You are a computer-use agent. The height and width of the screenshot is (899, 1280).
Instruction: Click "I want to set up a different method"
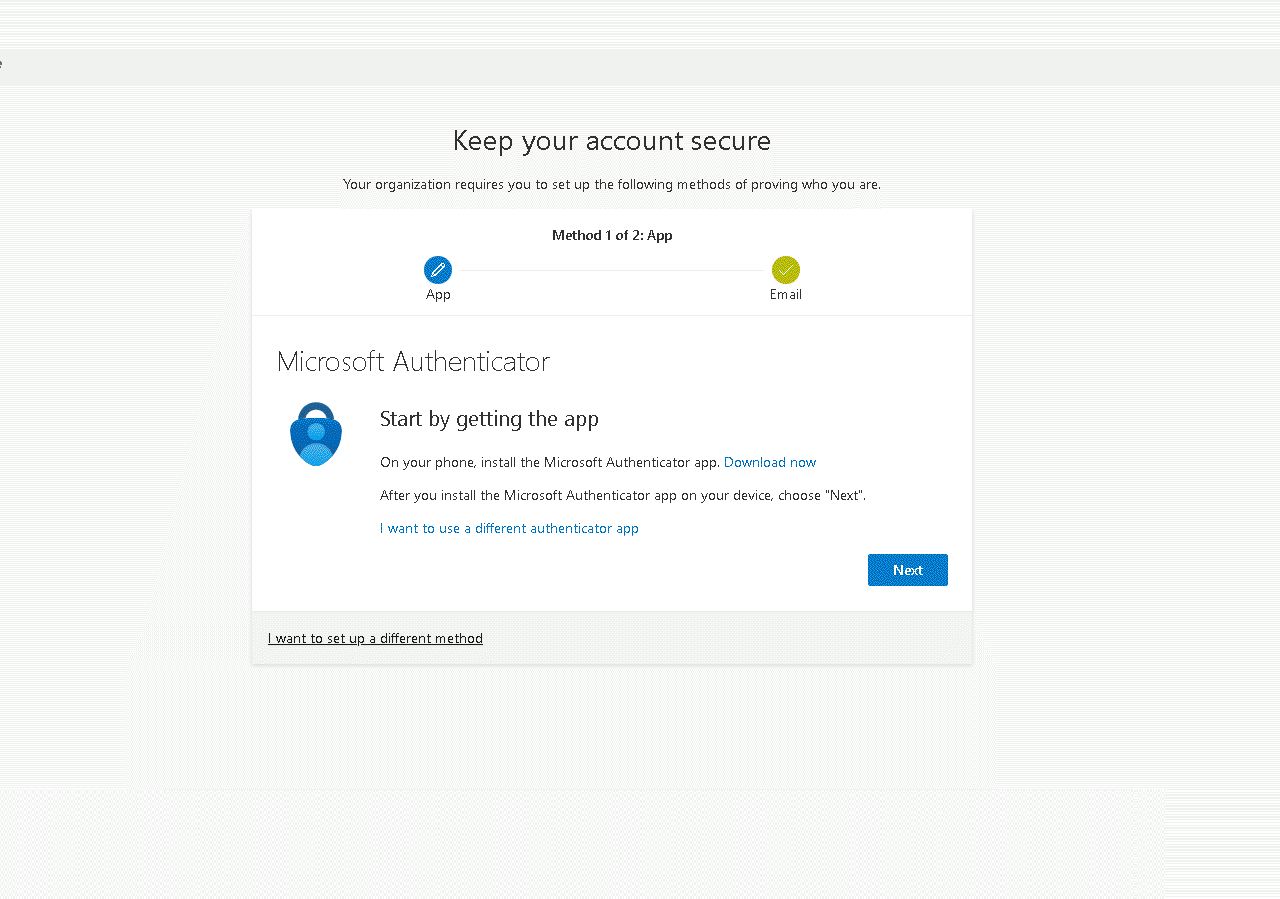point(375,638)
